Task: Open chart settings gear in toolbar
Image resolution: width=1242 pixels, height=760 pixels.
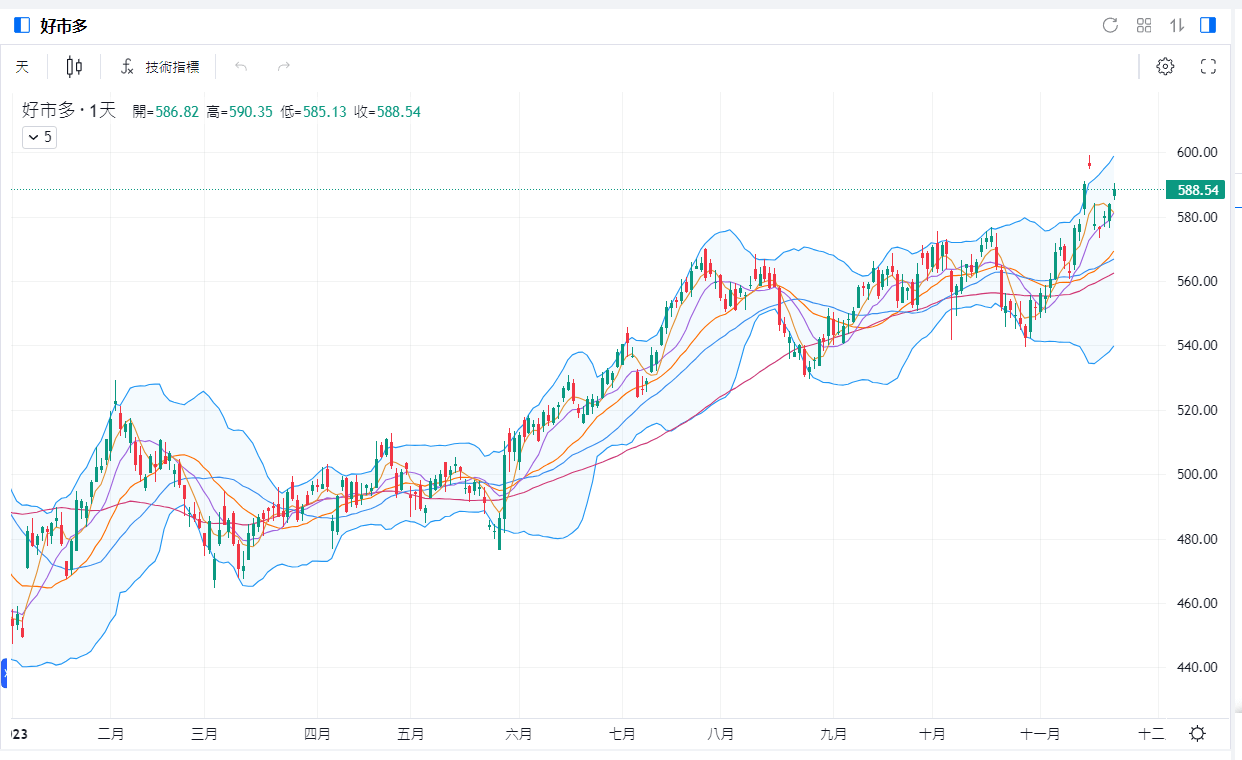Action: coord(1165,67)
